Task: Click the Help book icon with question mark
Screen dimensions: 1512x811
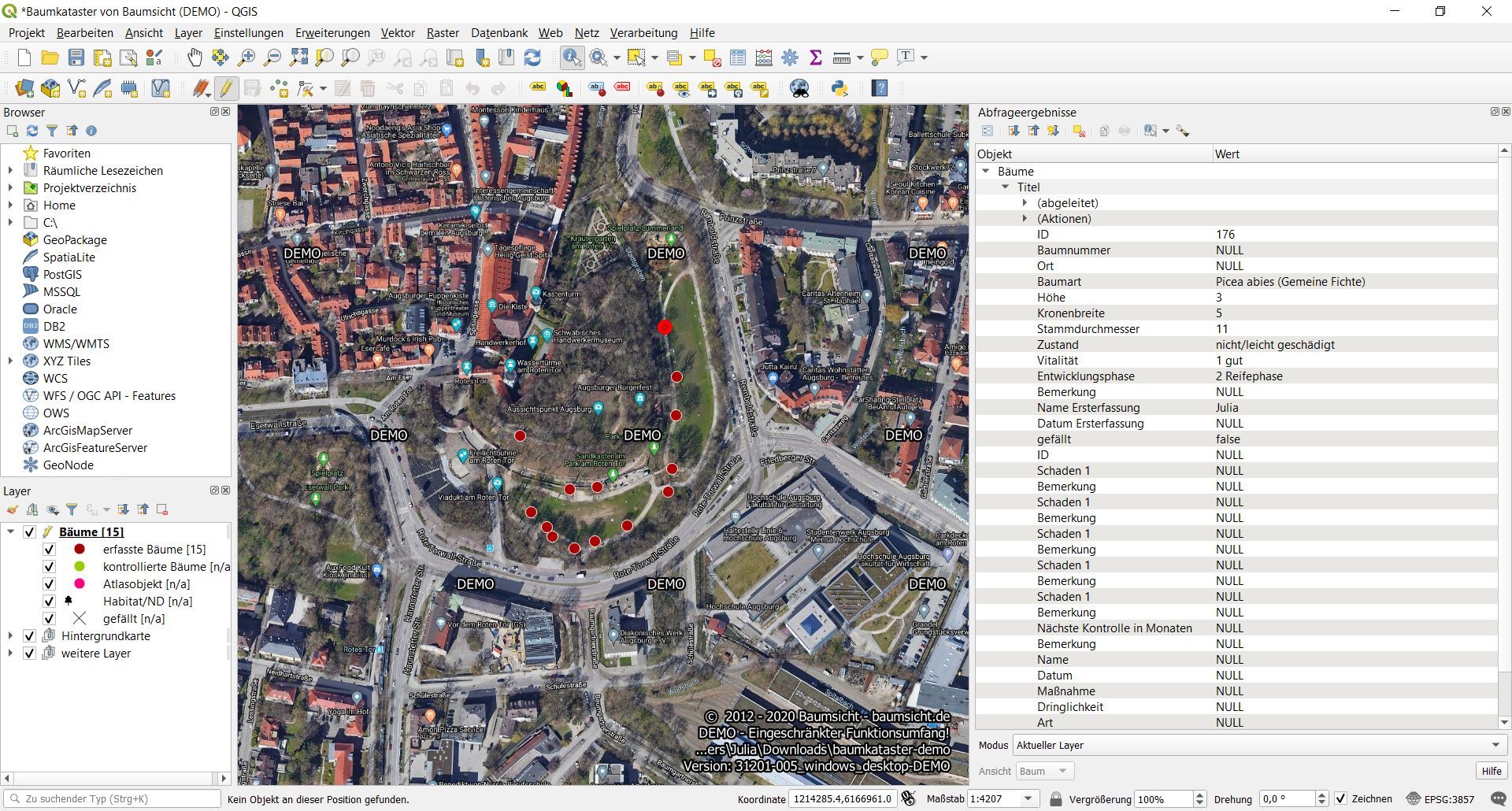Action: click(x=880, y=88)
